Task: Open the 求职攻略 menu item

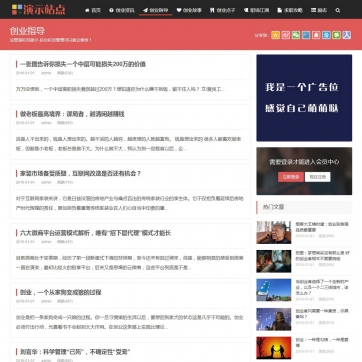Action: point(290,10)
